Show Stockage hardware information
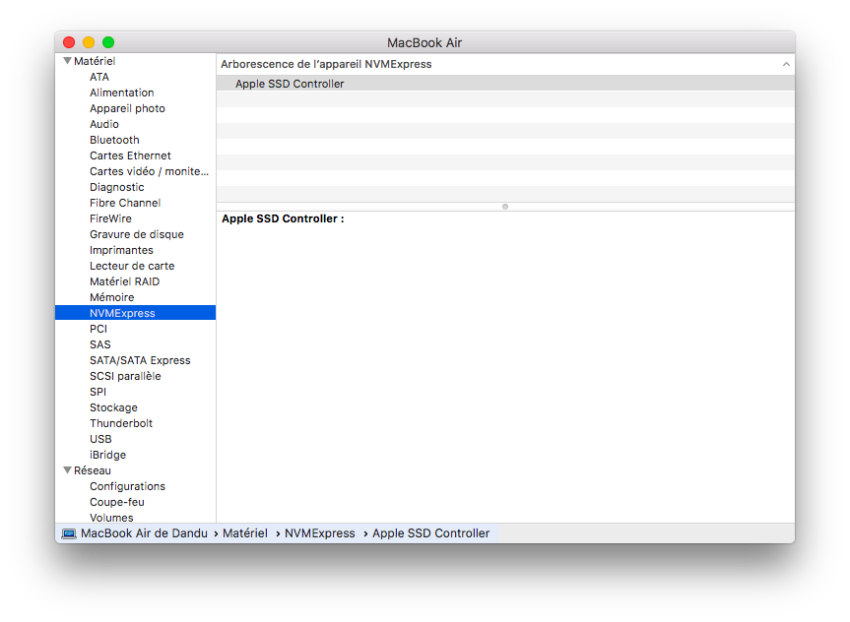This screenshot has width=850, height=622. tap(113, 407)
